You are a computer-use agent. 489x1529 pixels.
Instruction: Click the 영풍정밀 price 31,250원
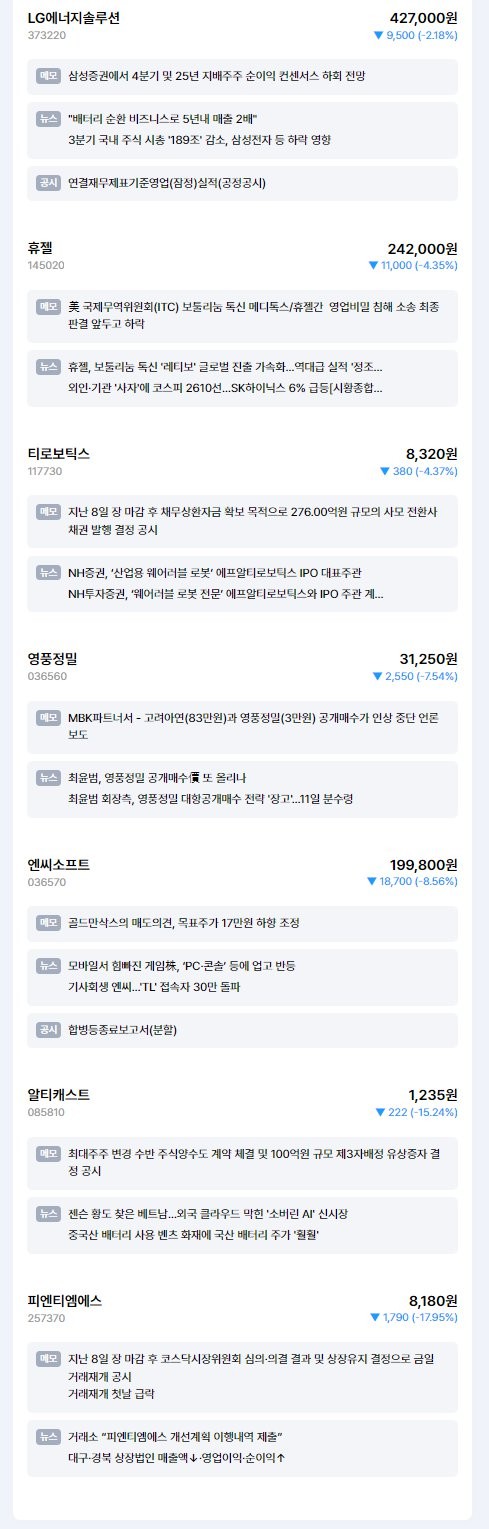pyautogui.click(x=428, y=658)
